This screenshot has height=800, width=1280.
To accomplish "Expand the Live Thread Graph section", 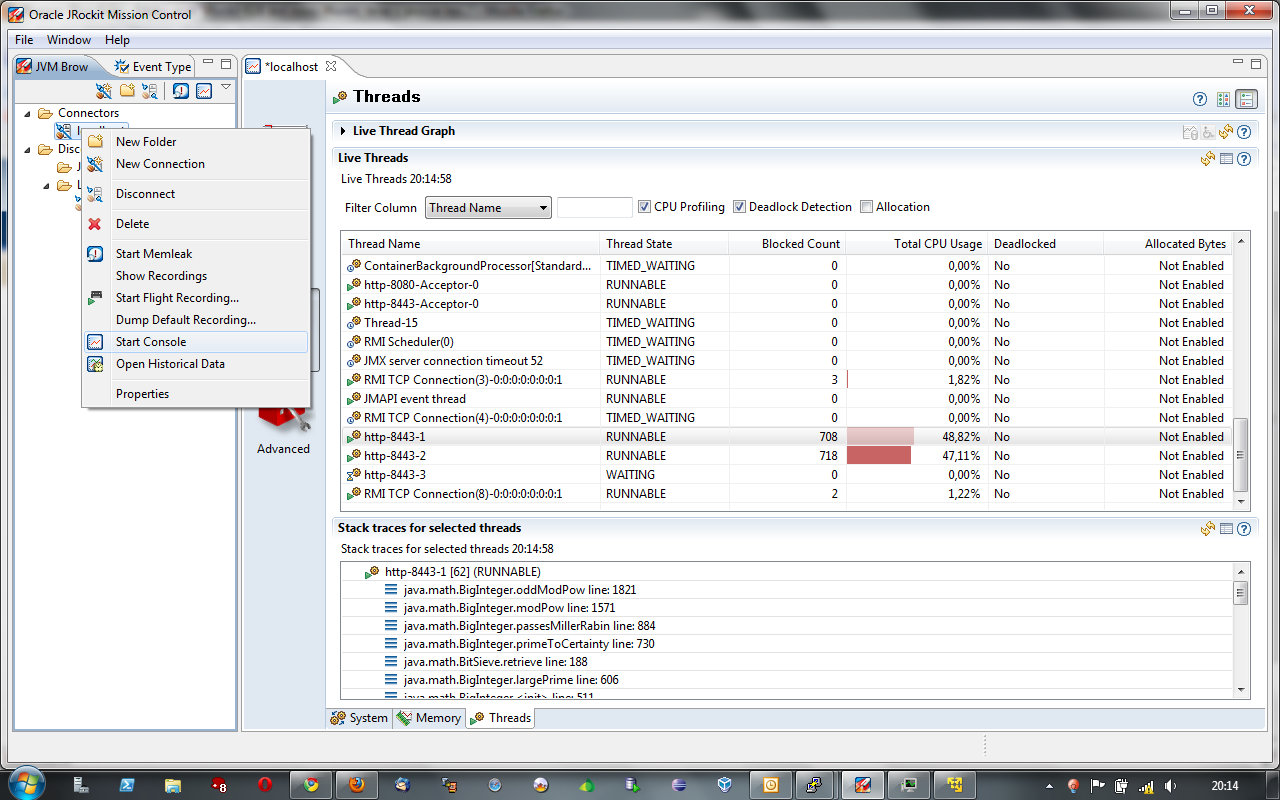I will point(342,131).
